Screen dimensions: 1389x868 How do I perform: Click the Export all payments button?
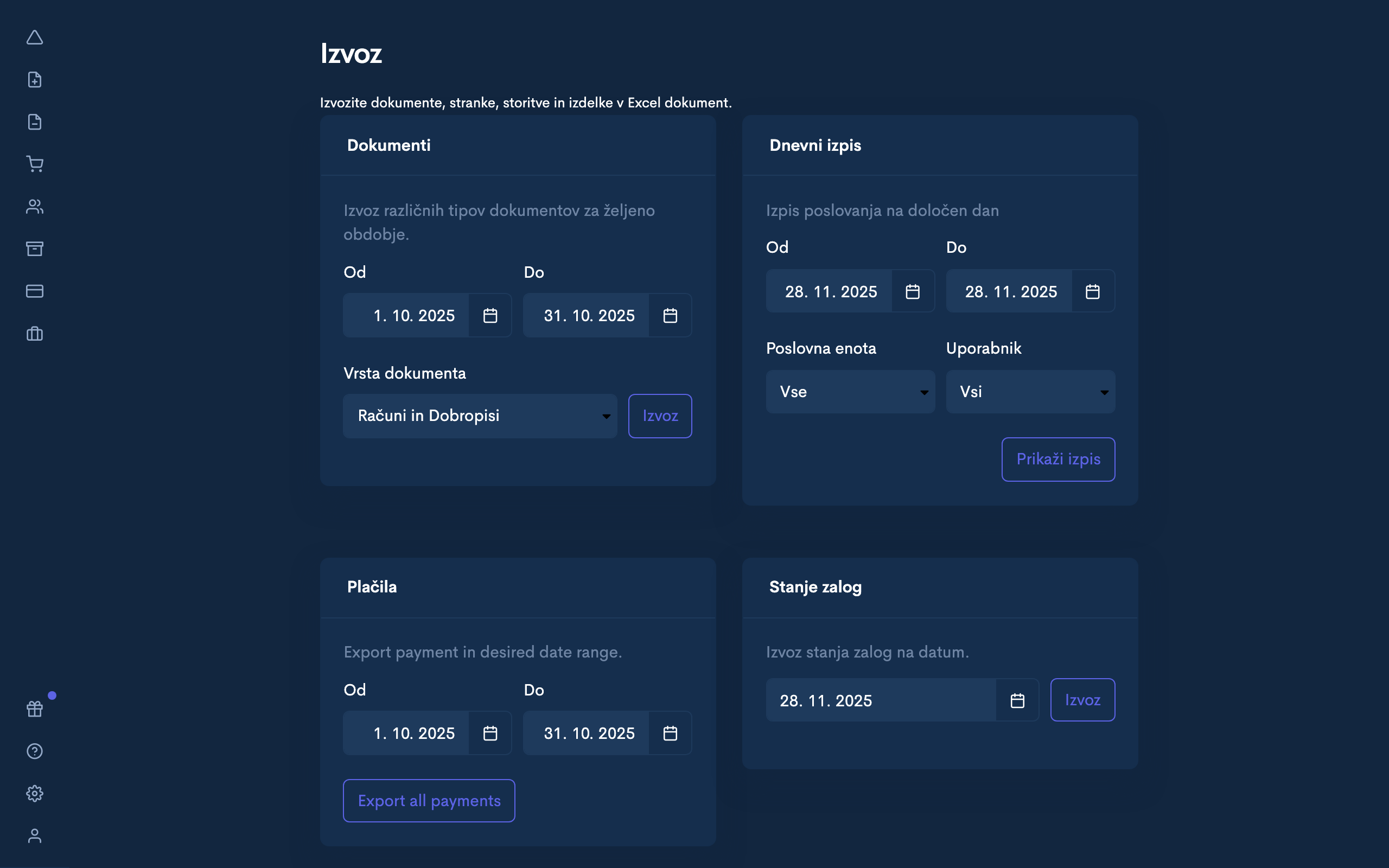[429, 801]
